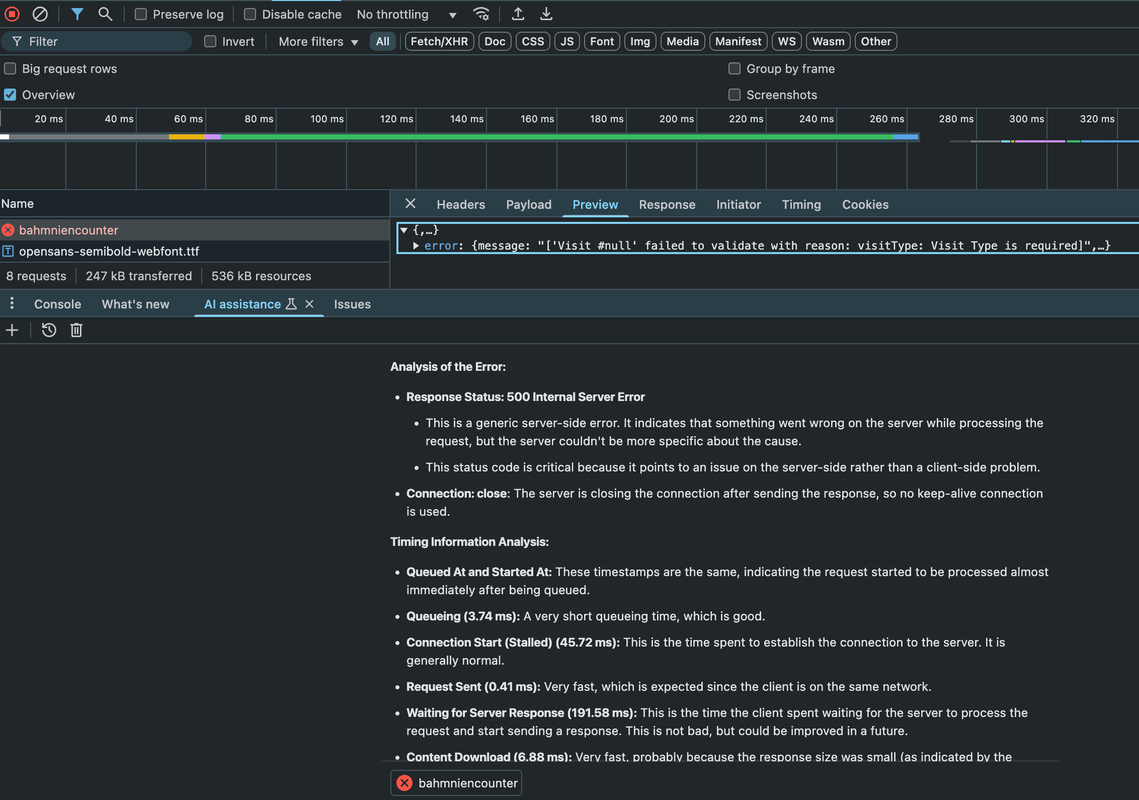Enable Screenshots checkbox
Image resolution: width=1139 pixels, height=800 pixels.
pos(734,94)
